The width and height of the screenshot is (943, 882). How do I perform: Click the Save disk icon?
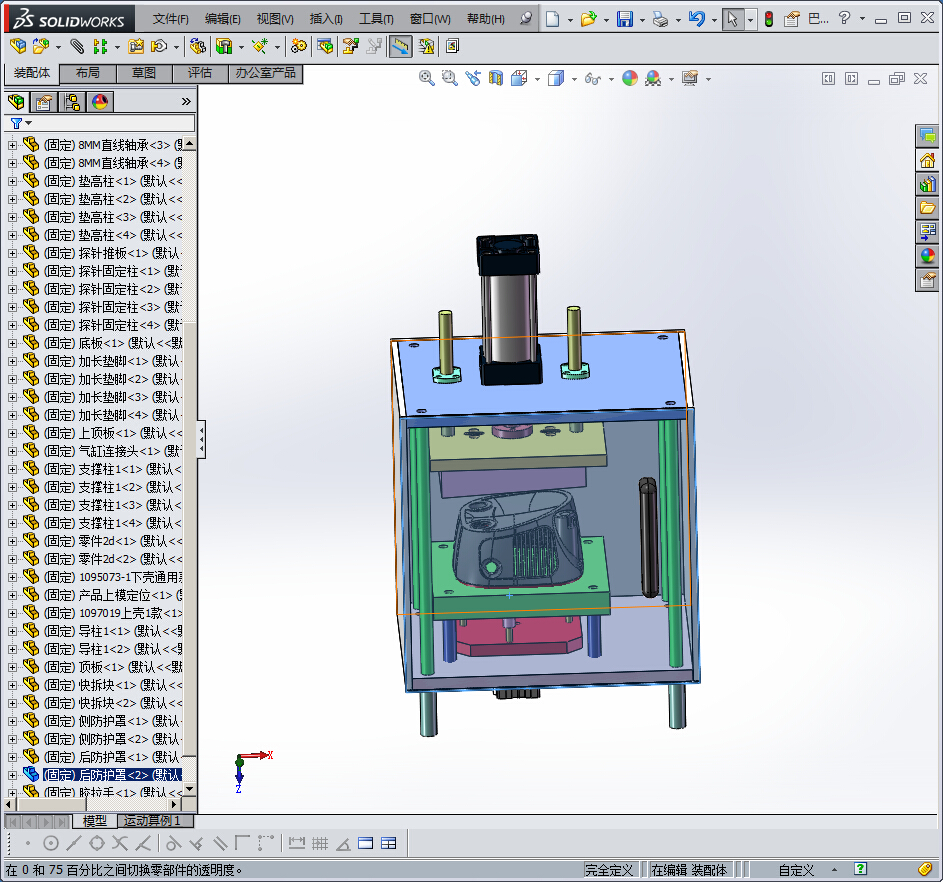click(625, 19)
